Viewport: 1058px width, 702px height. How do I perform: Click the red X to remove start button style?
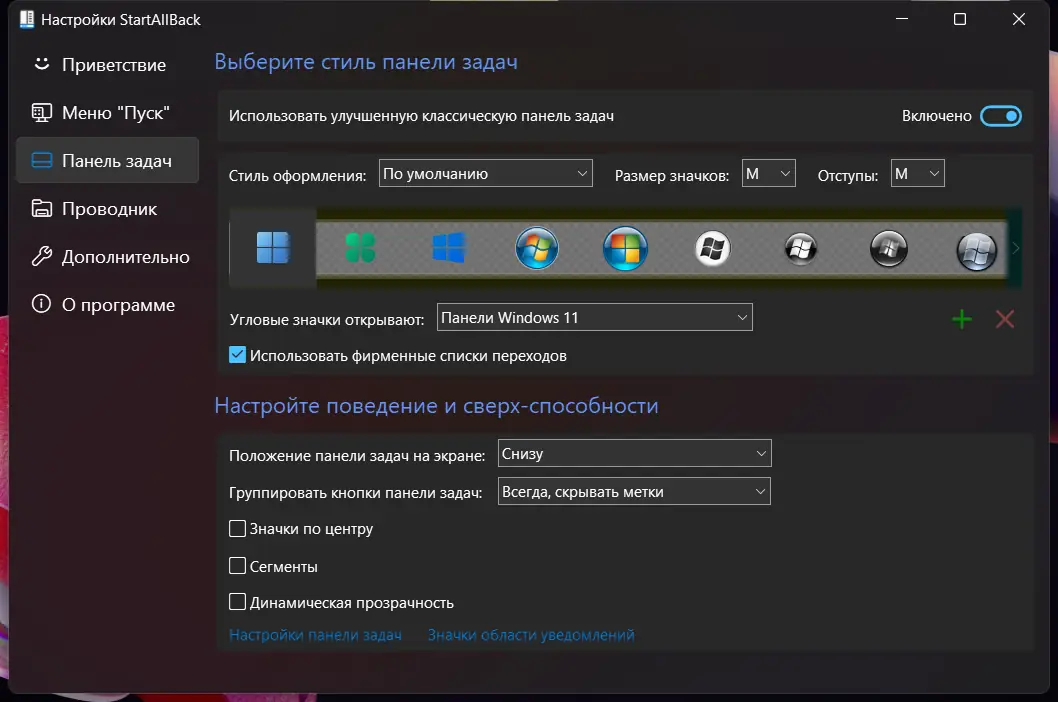(1004, 318)
